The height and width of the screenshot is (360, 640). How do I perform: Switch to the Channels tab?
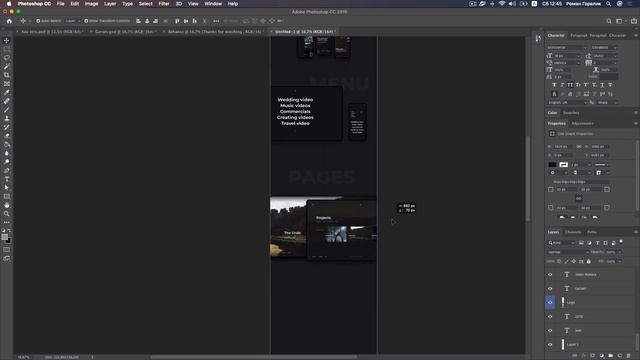(x=573, y=232)
